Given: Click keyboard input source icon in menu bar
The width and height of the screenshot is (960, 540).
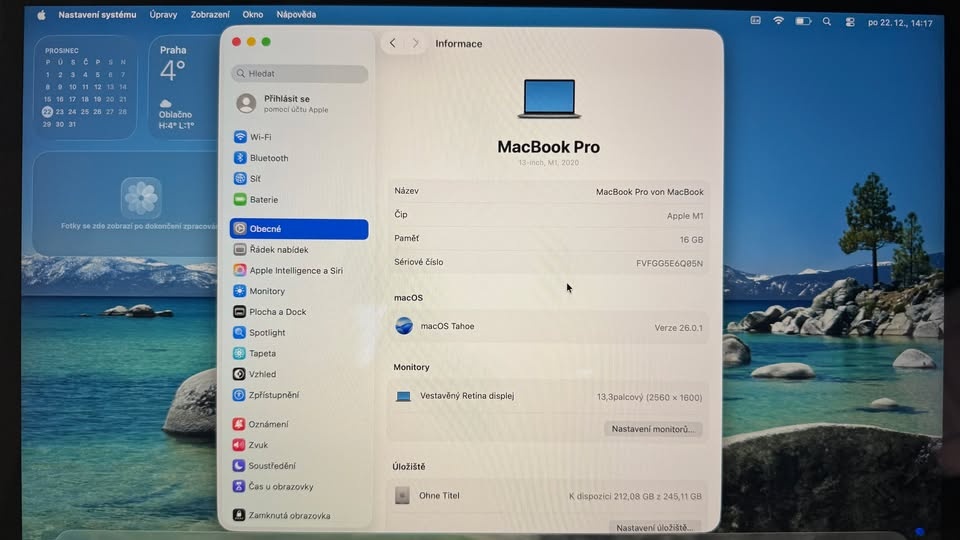Looking at the screenshot, I should (x=756, y=21).
